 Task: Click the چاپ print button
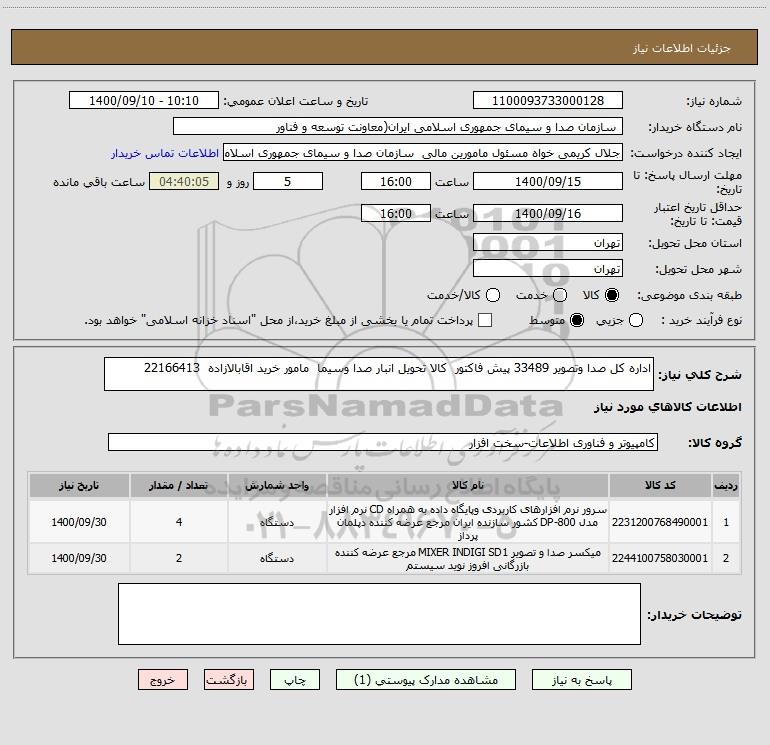(x=295, y=680)
